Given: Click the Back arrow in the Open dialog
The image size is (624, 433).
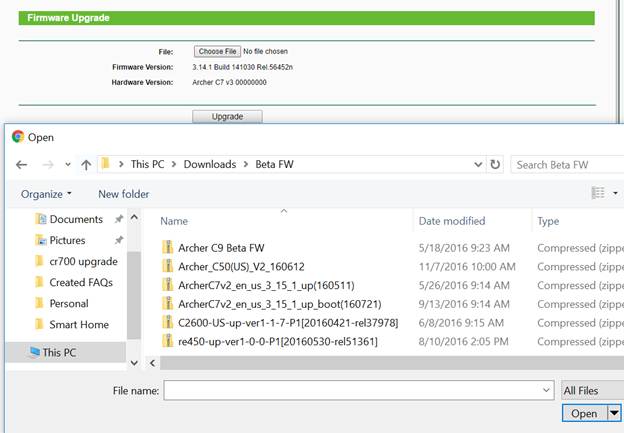Looking at the screenshot, I should (x=20, y=164).
